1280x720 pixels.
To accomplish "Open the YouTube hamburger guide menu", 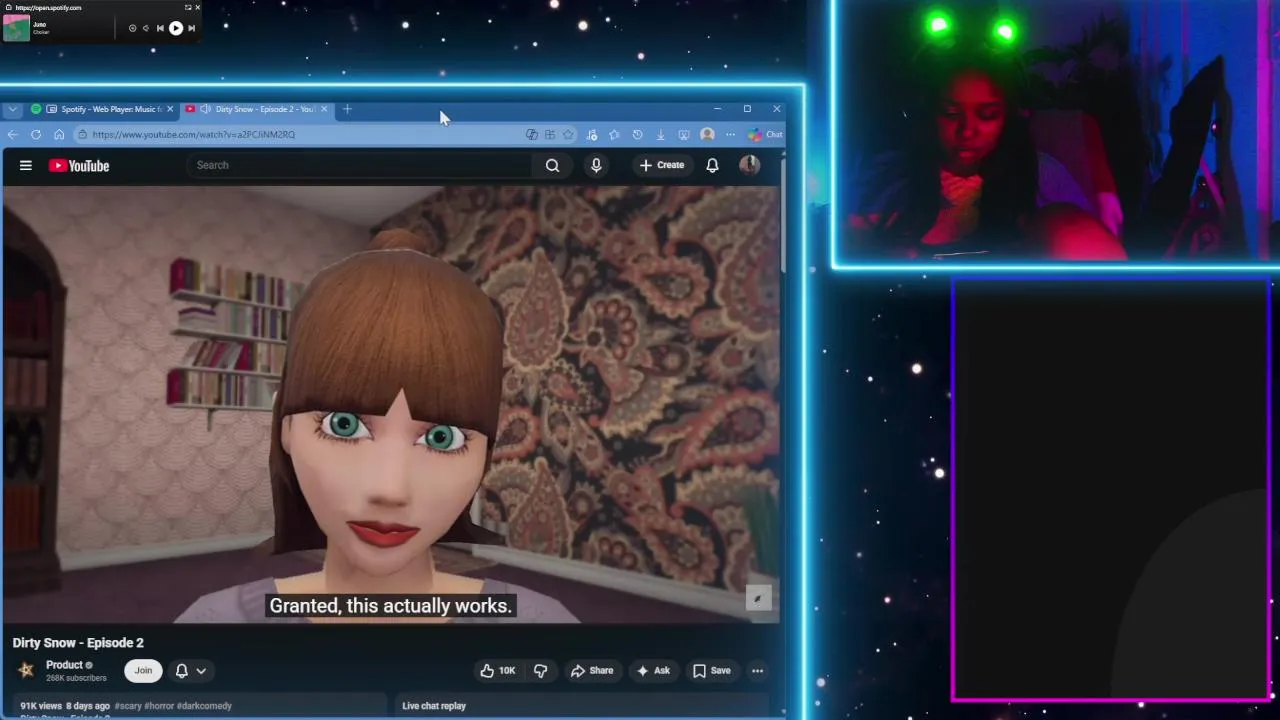I will click(25, 165).
